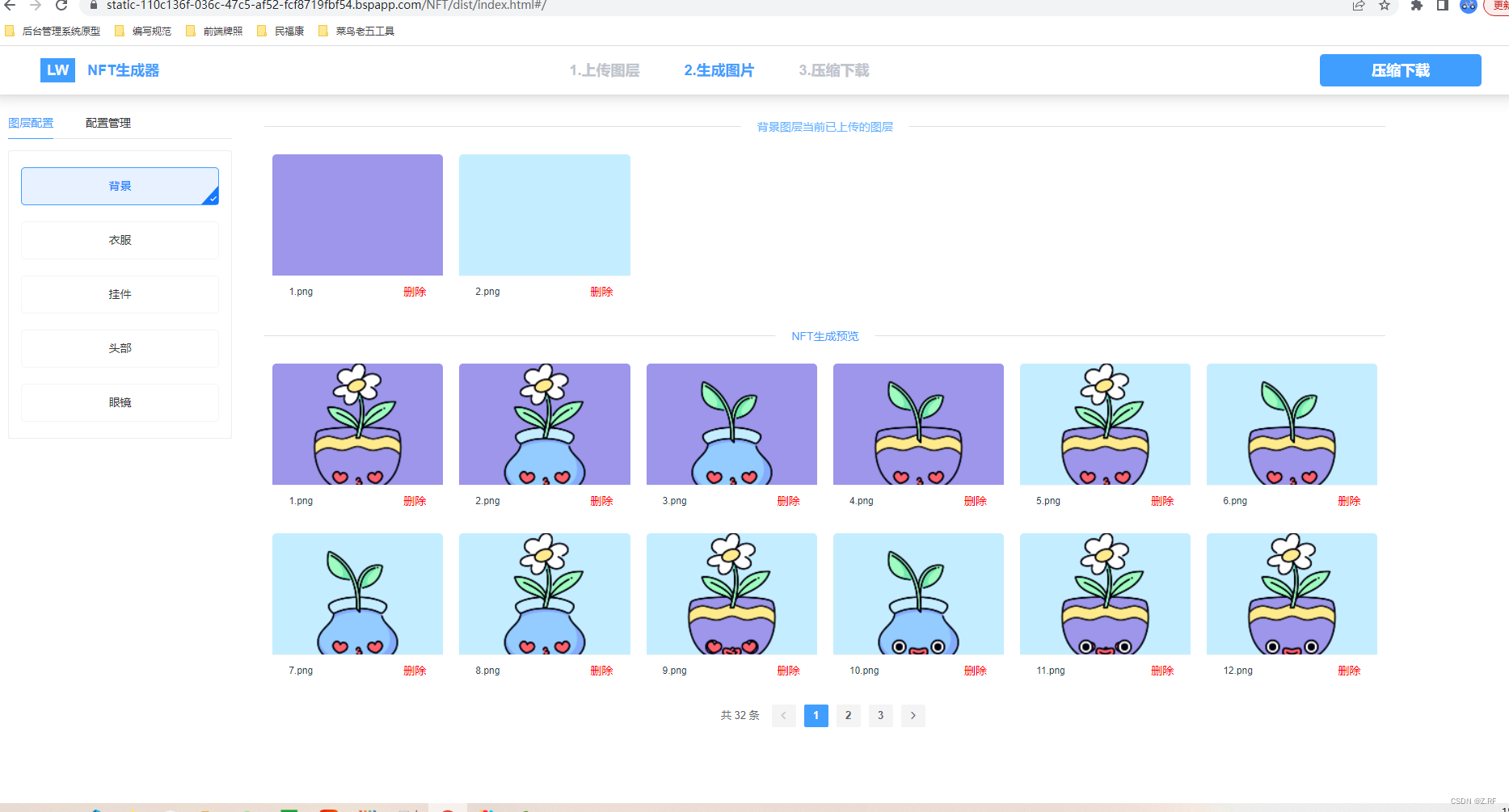Toggle the checkmark on the 背景 layer
Screen dimensions: 1509x812
click(212, 196)
